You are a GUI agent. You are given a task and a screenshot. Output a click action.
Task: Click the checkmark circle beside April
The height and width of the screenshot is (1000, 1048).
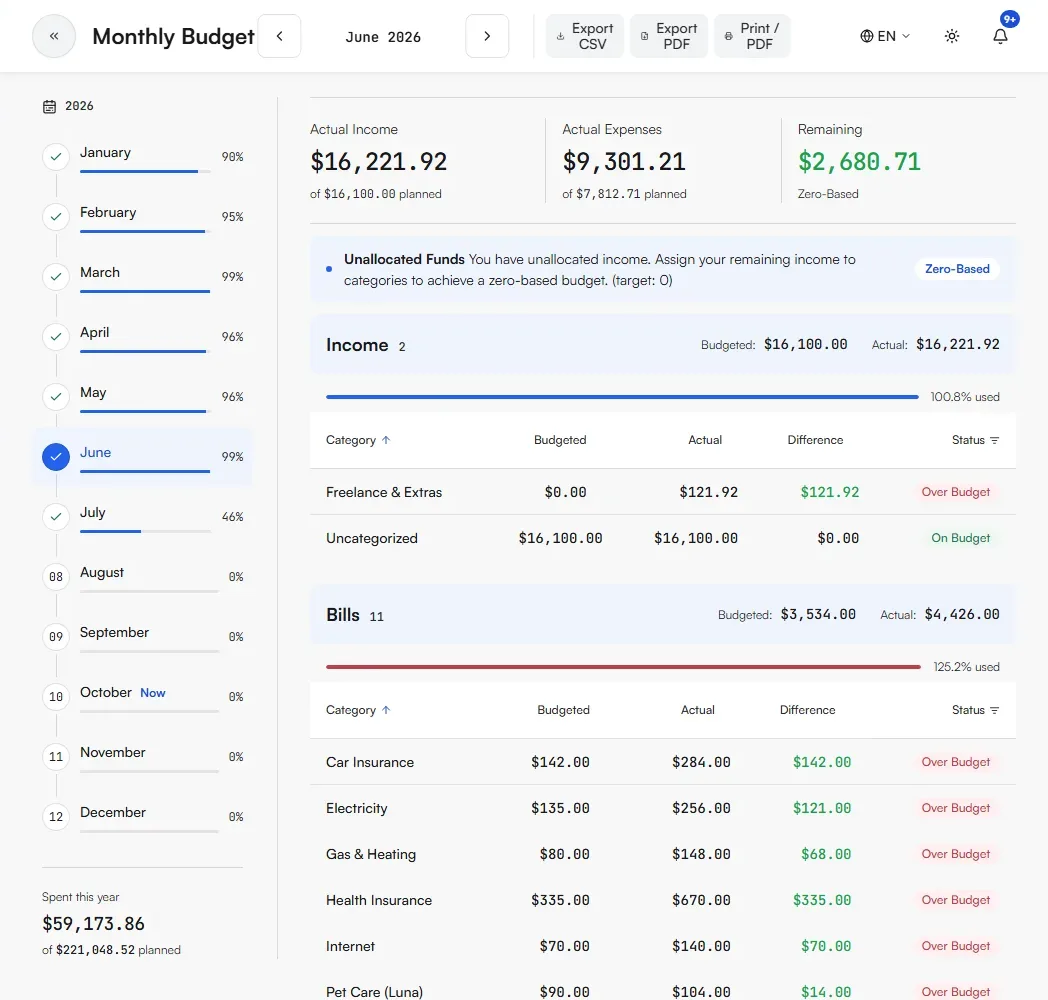click(x=56, y=337)
